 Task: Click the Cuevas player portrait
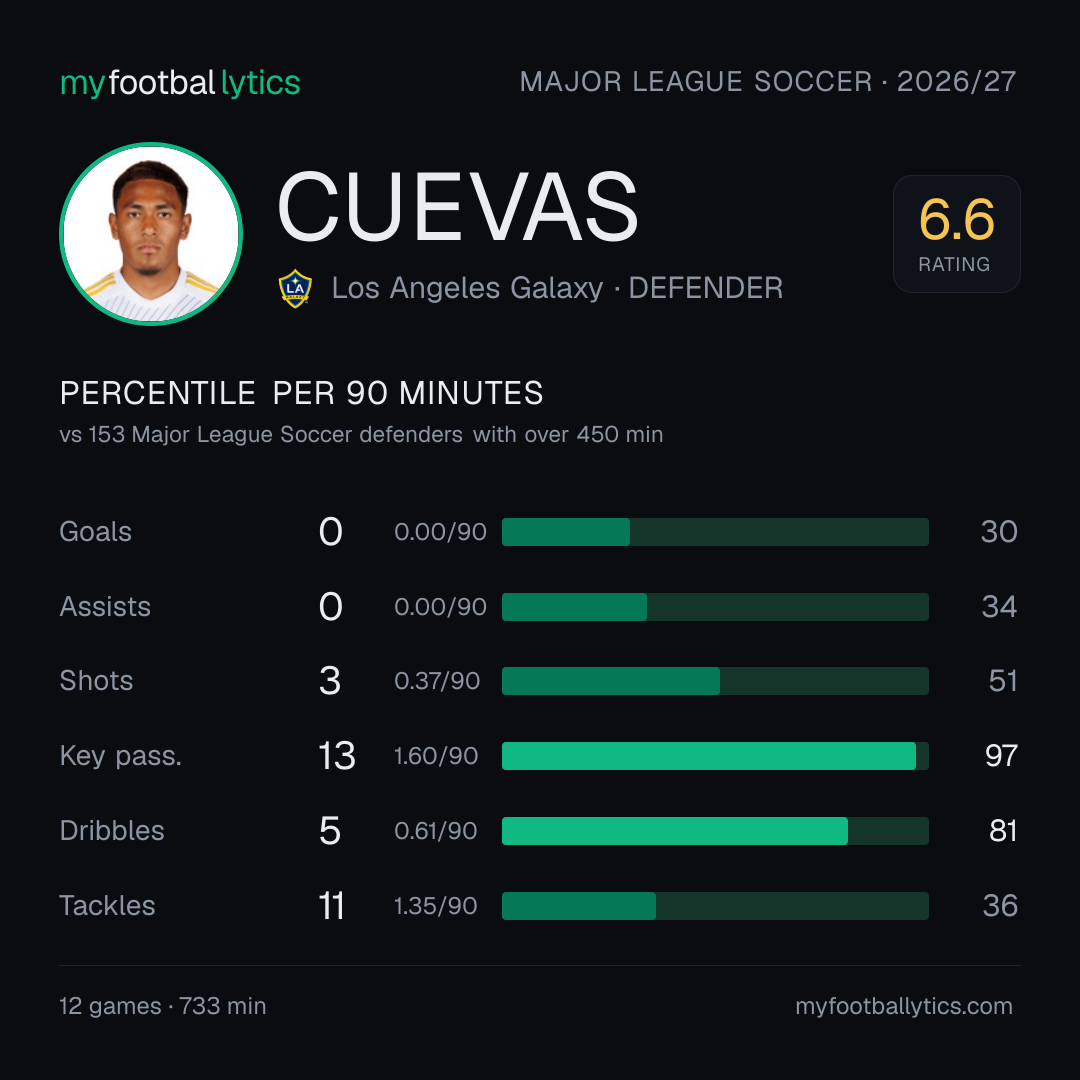point(151,234)
